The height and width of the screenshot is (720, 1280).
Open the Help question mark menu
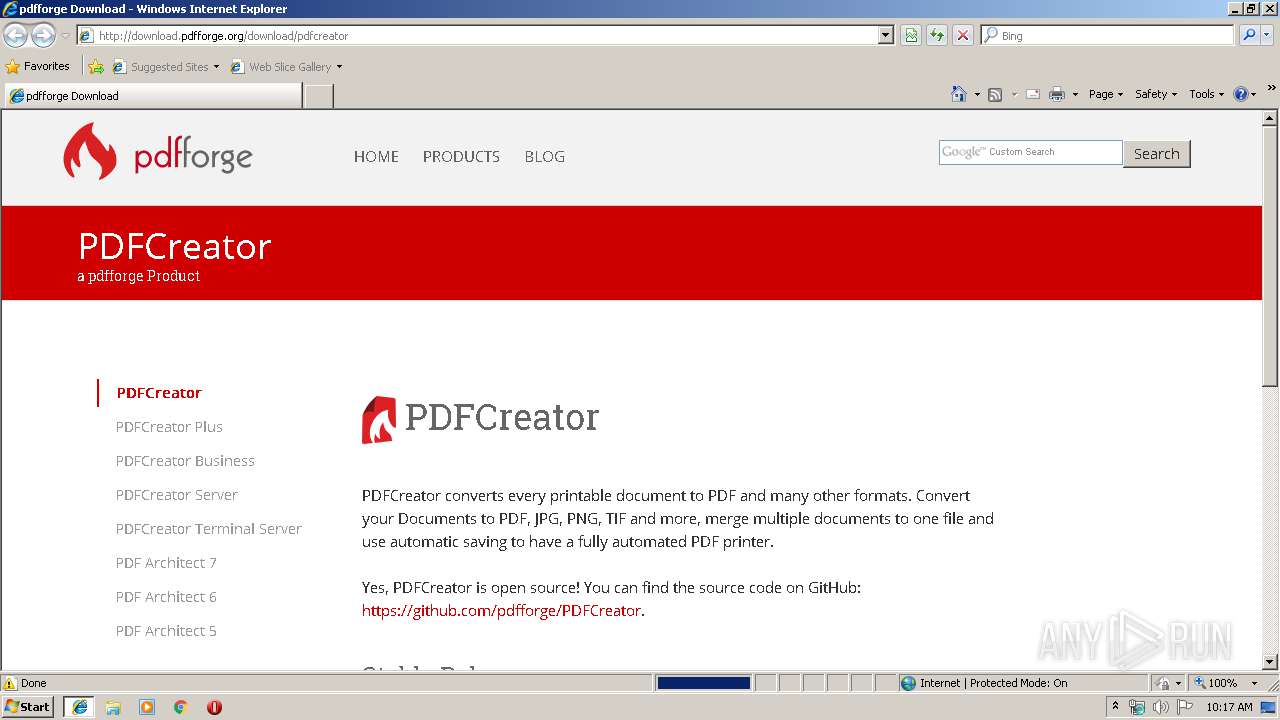[x=1245, y=94]
